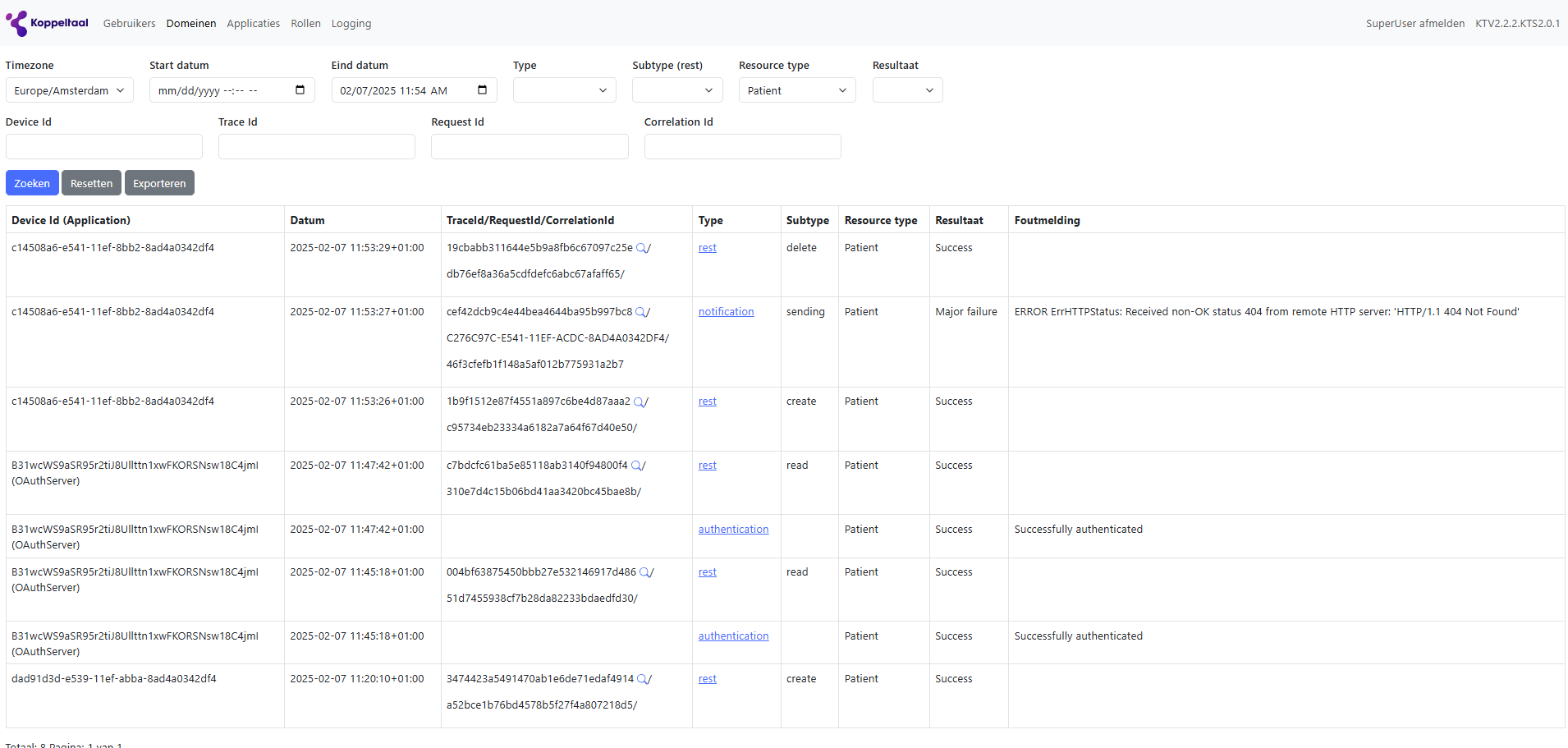Image resolution: width=1568 pixels, height=748 pixels.
Task: Click magnifier icon beside trace 1b9f1512e87f4551a897c6be4d87aaa2
Action: click(639, 402)
